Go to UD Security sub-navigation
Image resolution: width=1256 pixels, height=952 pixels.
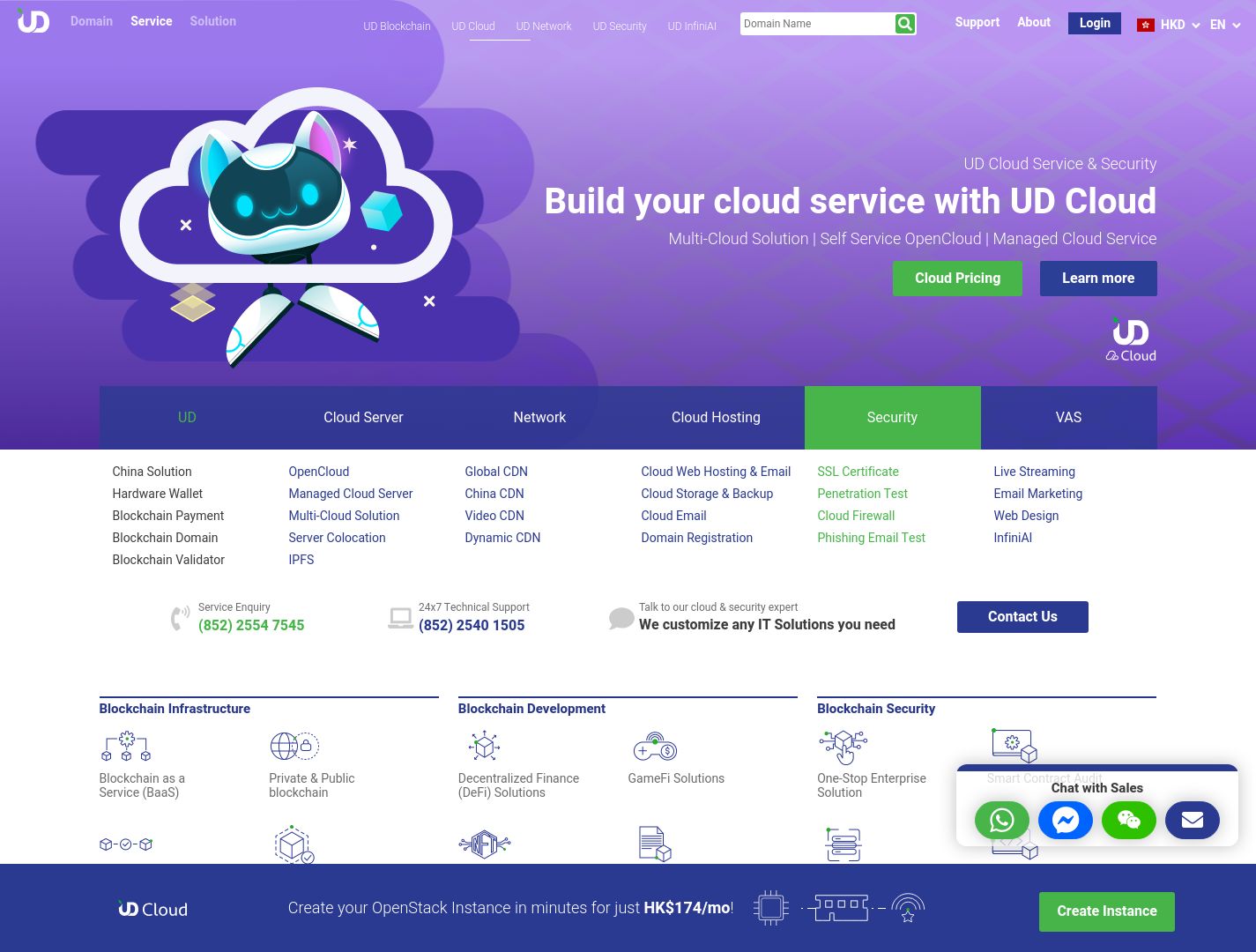click(x=620, y=26)
